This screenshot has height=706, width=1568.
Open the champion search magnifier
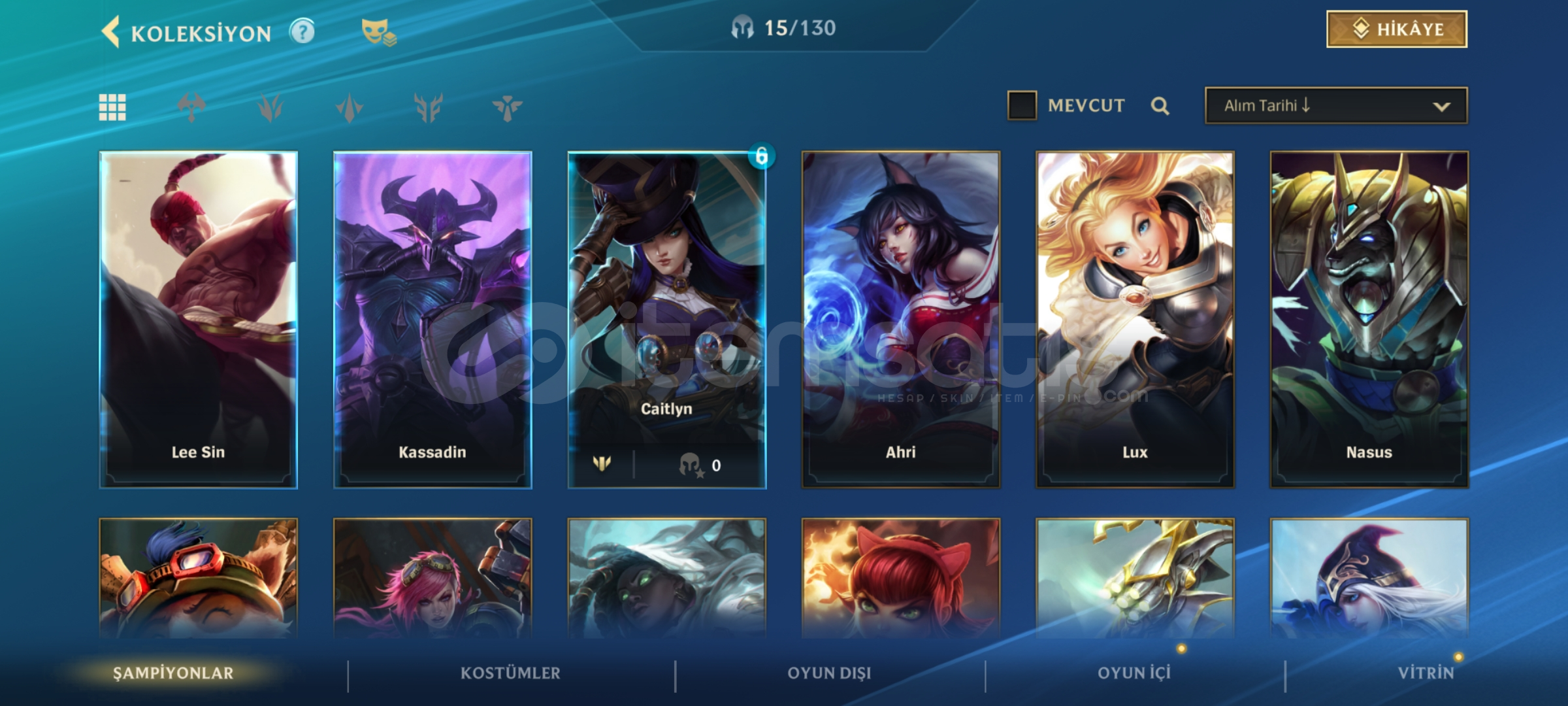point(1160,106)
